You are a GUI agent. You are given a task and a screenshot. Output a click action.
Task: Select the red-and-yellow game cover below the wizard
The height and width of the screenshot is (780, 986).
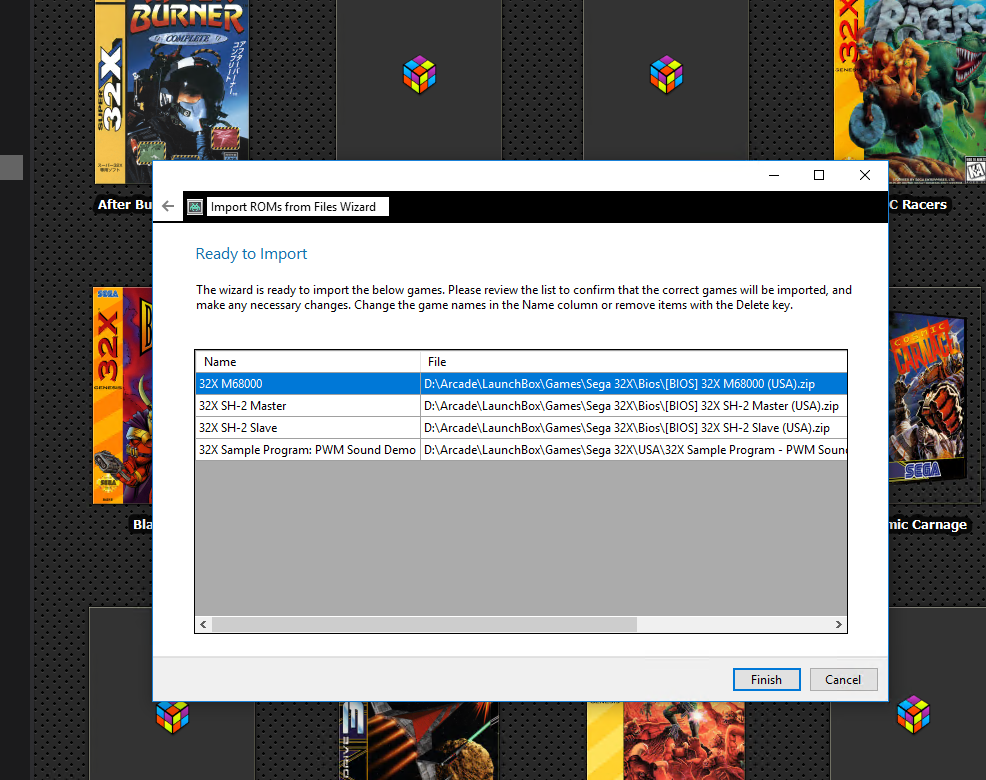(x=666, y=741)
